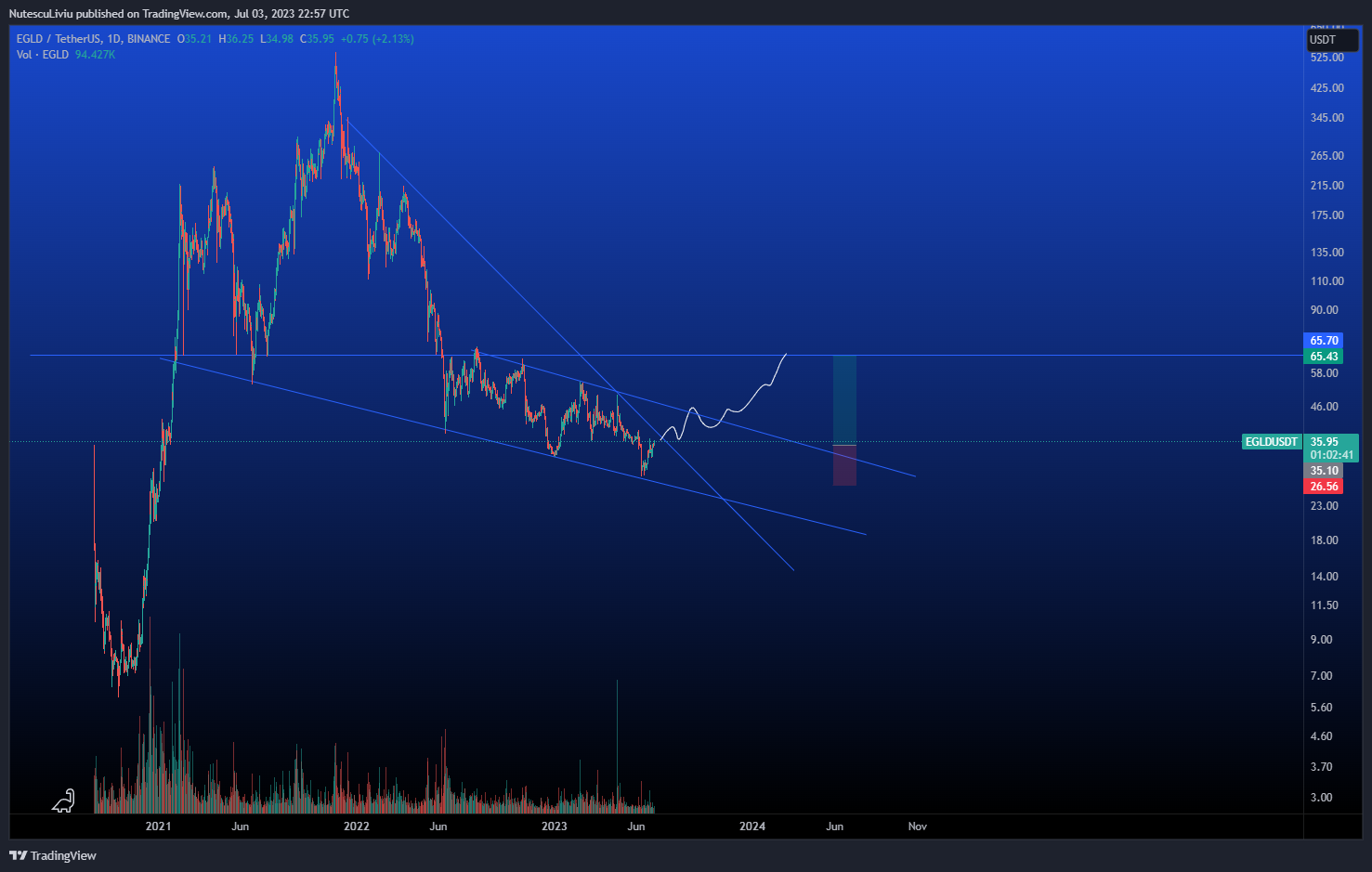
Task: Click the EGLDUSDT symbol label on axis
Action: pos(1272,442)
